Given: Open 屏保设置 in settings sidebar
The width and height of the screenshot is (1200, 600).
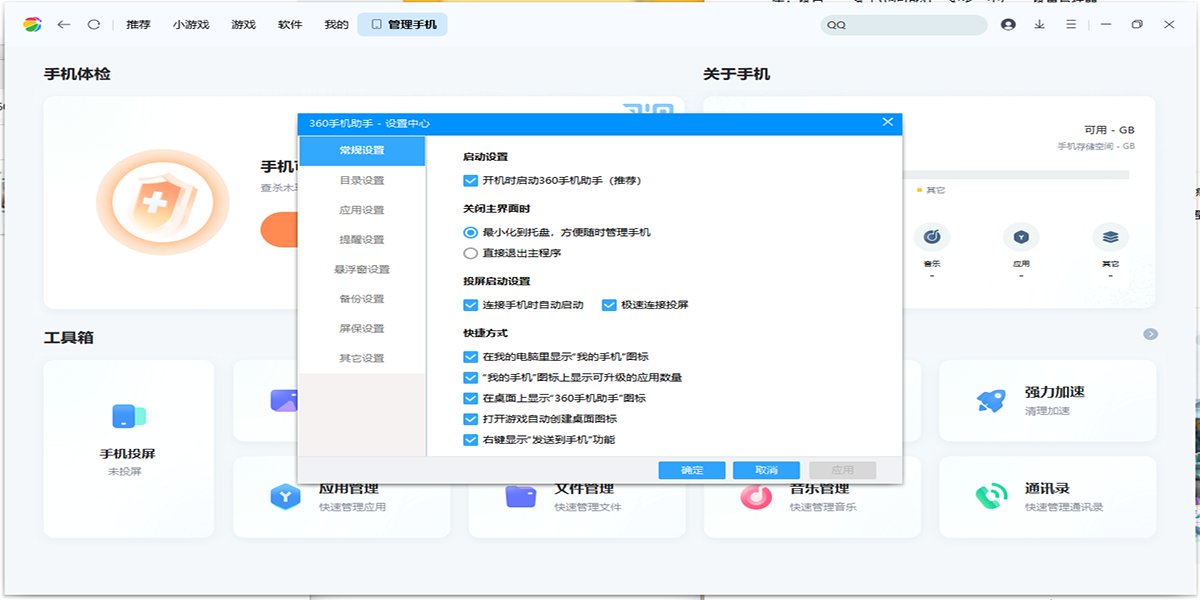Looking at the screenshot, I should (x=362, y=329).
